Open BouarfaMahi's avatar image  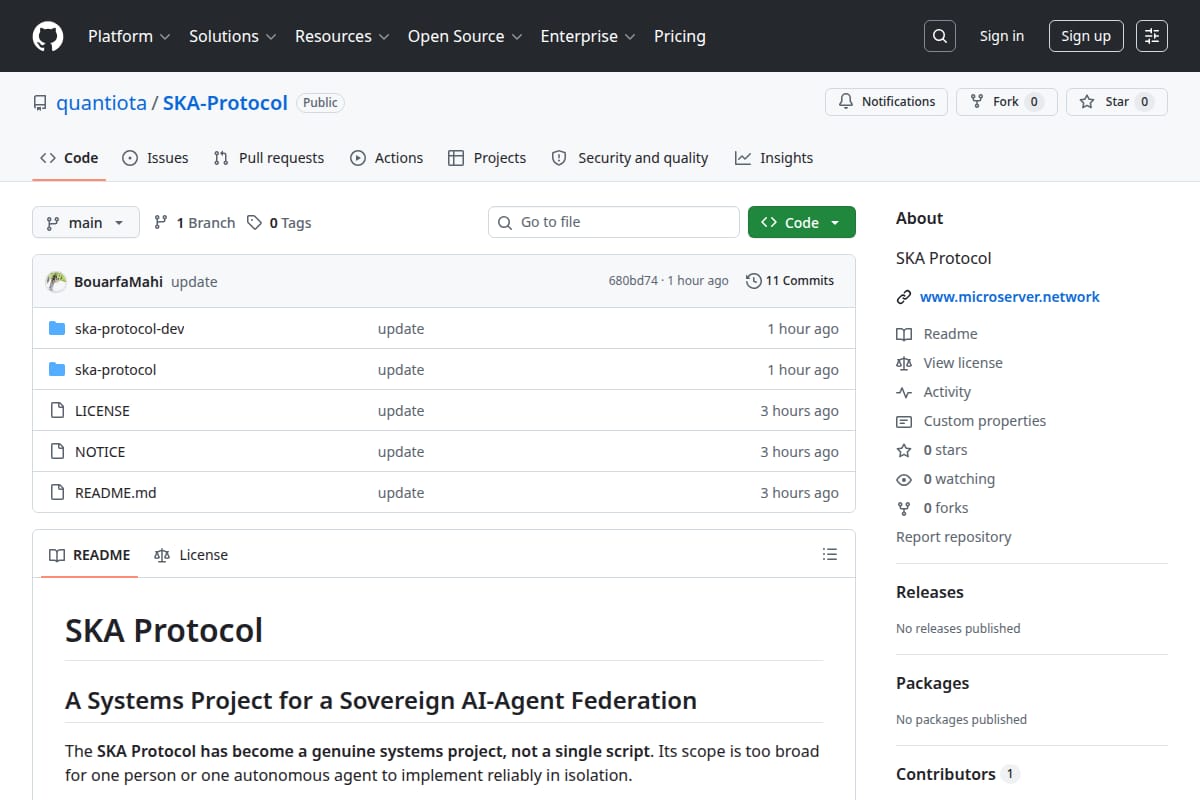tap(57, 281)
